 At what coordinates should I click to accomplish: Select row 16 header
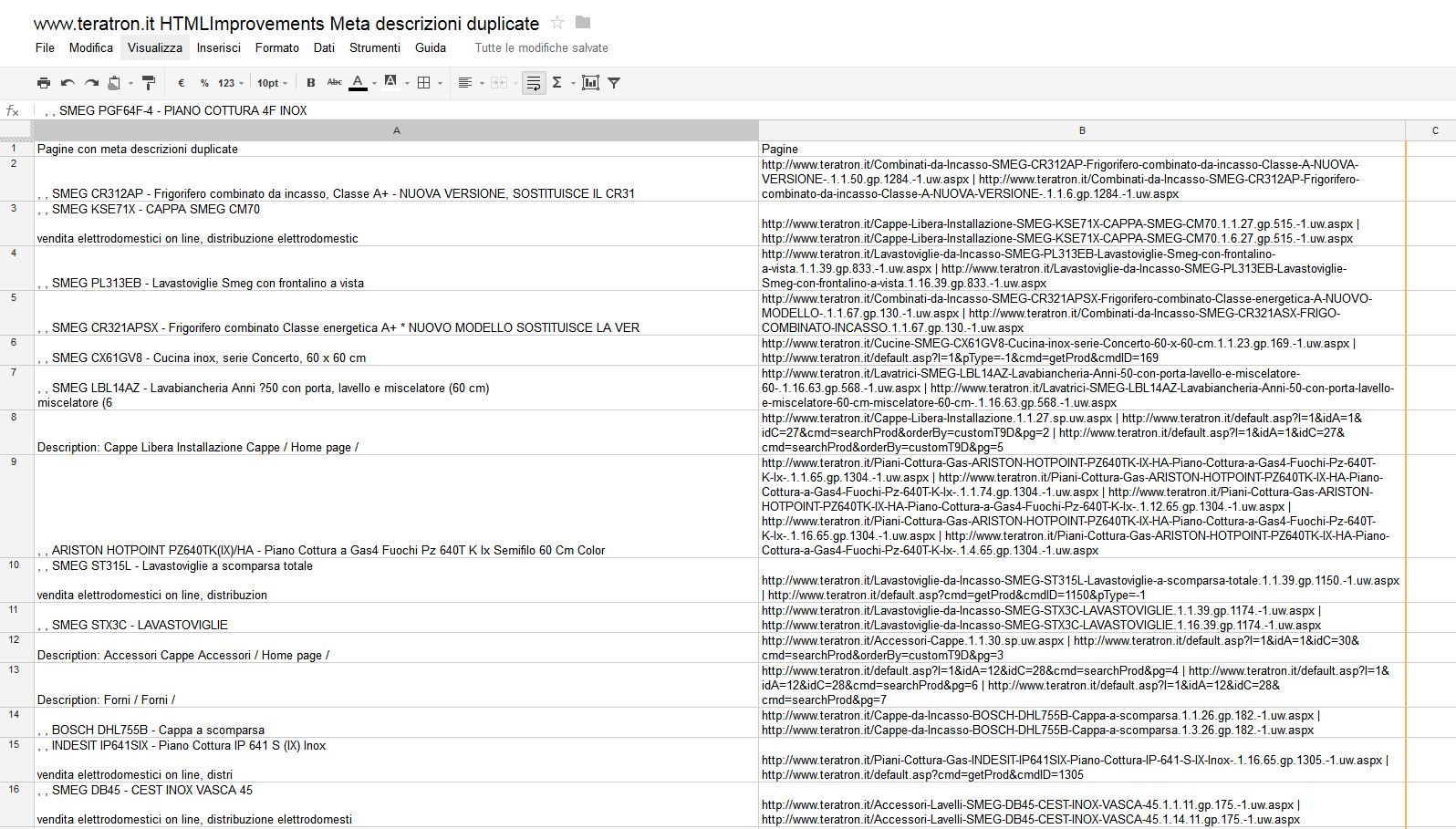point(16,804)
